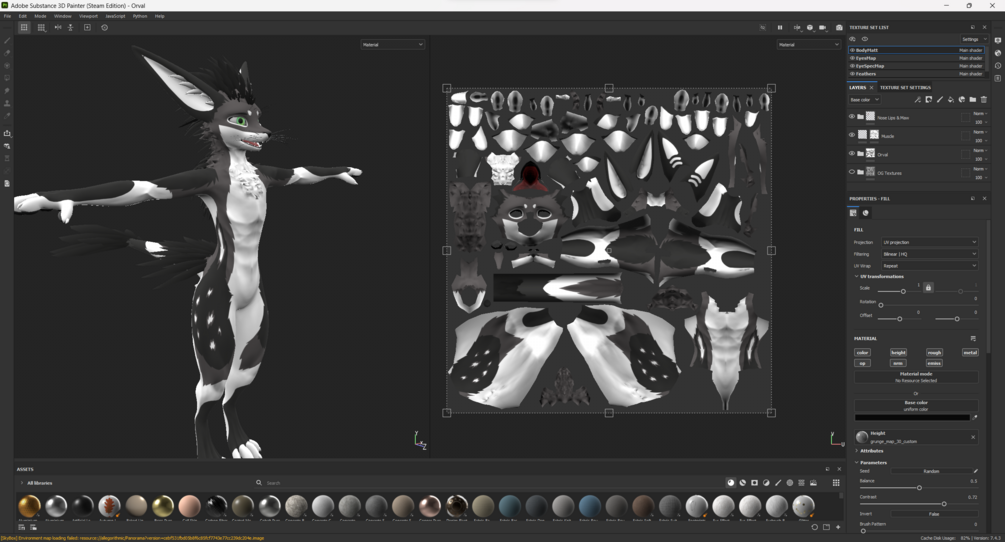
Task: Toggle visibility of Nose Lips & Maw layer
Action: pyautogui.click(x=852, y=117)
